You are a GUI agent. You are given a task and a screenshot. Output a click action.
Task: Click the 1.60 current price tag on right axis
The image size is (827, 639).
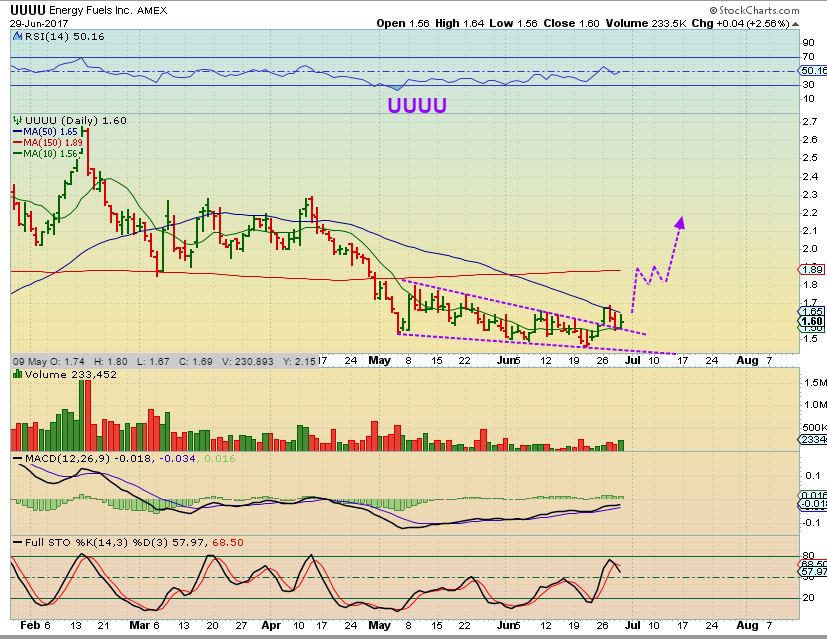(x=812, y=321)
